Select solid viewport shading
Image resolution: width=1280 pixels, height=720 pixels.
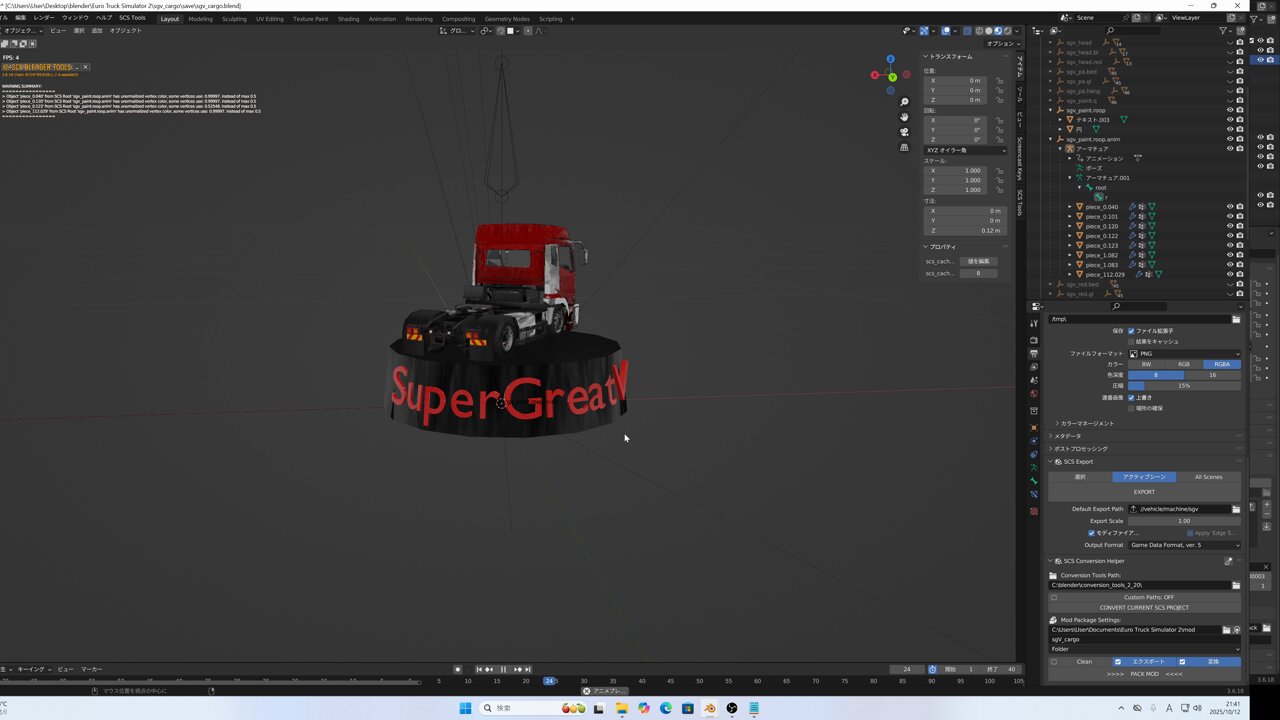pos(988,31)
